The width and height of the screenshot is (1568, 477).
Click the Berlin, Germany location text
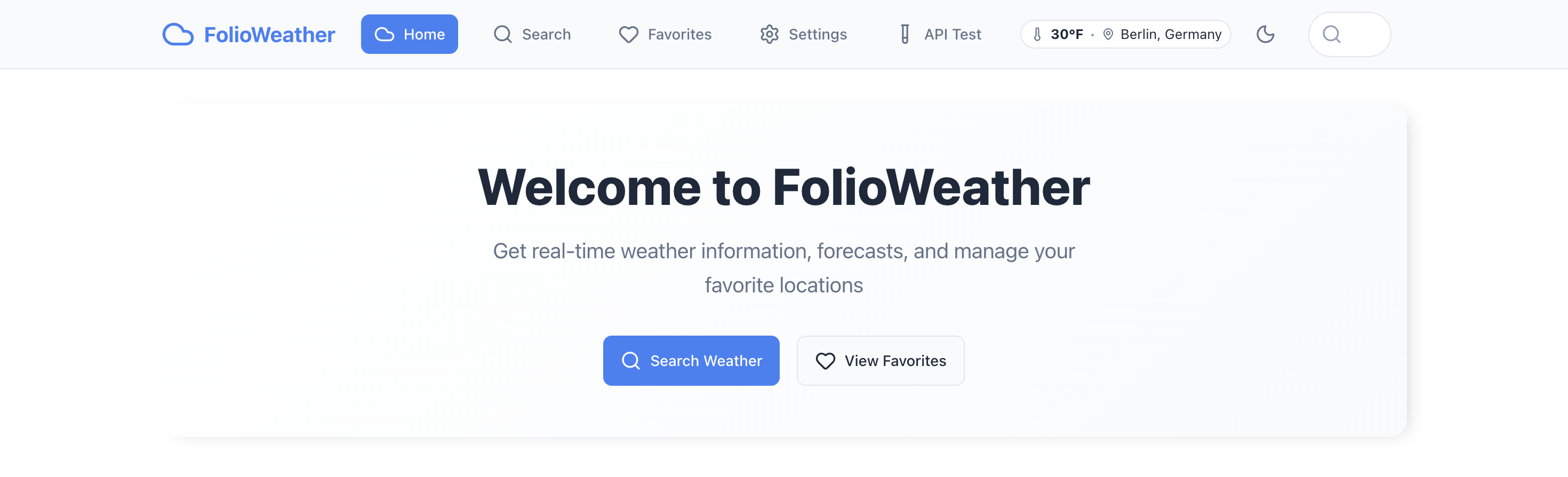(1171, 35)
